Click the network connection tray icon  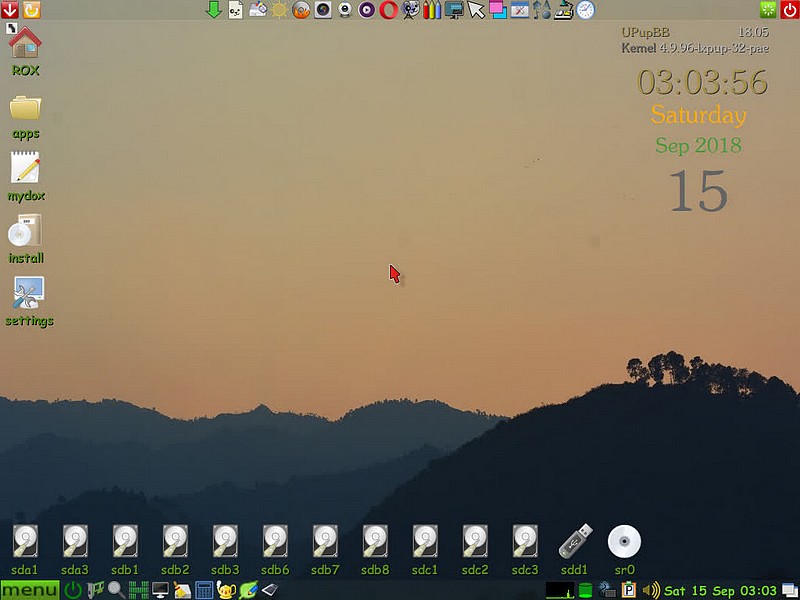(x=607, y=591)
